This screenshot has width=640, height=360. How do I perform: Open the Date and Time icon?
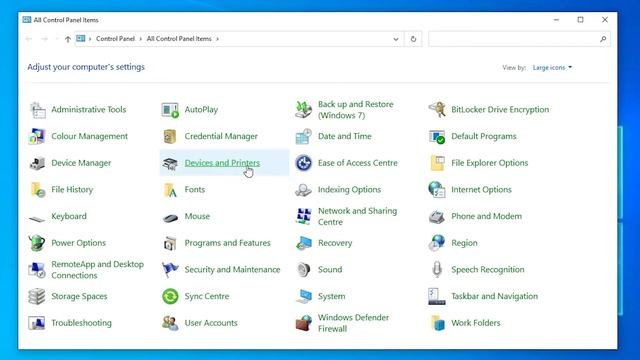pyautogui.click(x=303, y=136)
